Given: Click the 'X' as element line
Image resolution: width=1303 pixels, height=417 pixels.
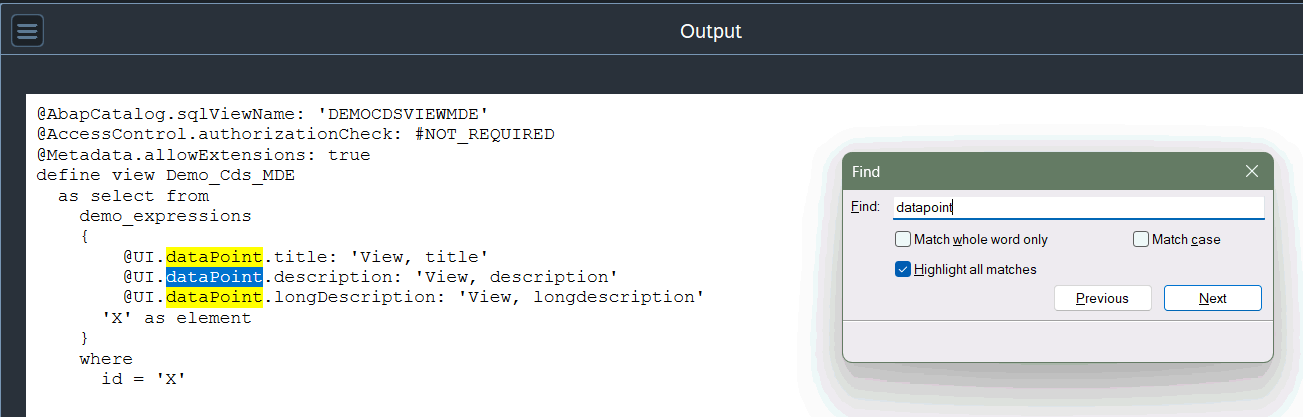Looking at the screenshot, I should (x=176, y=318).
